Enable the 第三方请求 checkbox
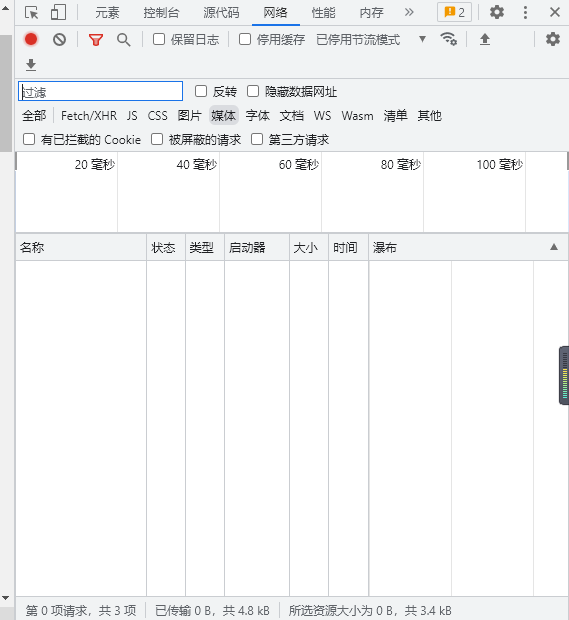The height and width of the screenshot is (620, 569). 257,139
